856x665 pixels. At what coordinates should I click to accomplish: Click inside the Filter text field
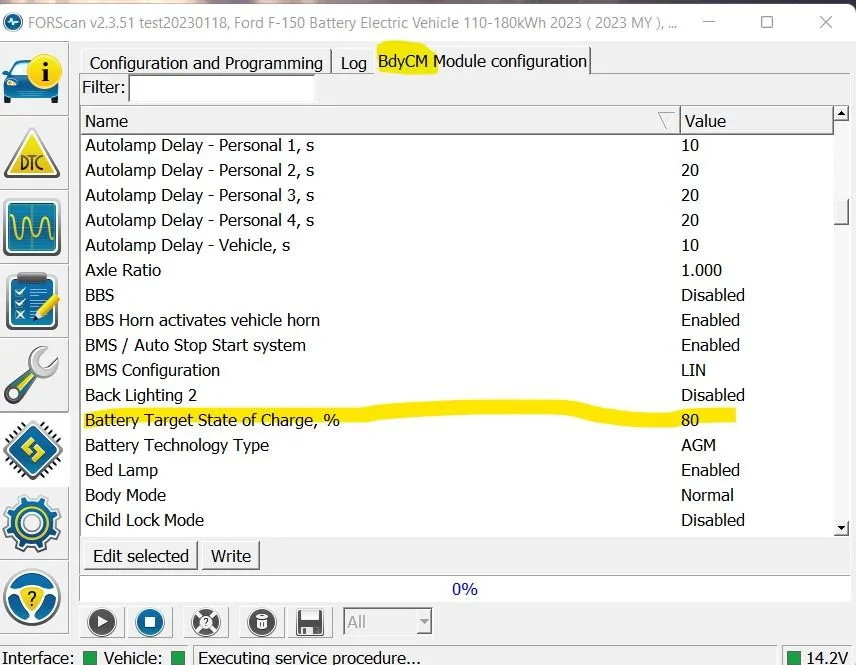[222, 88]
